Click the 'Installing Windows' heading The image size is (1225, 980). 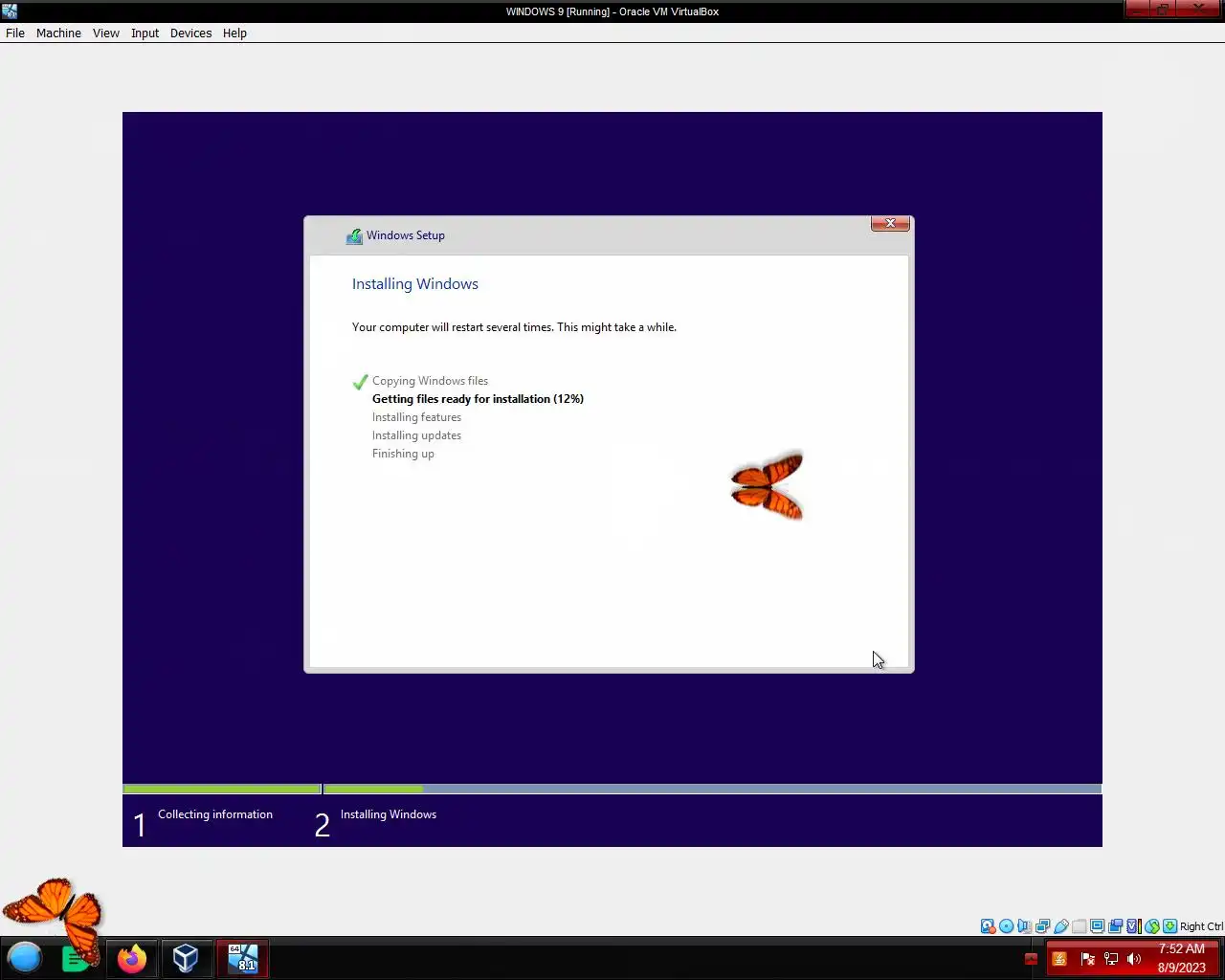tap(415, 284)
